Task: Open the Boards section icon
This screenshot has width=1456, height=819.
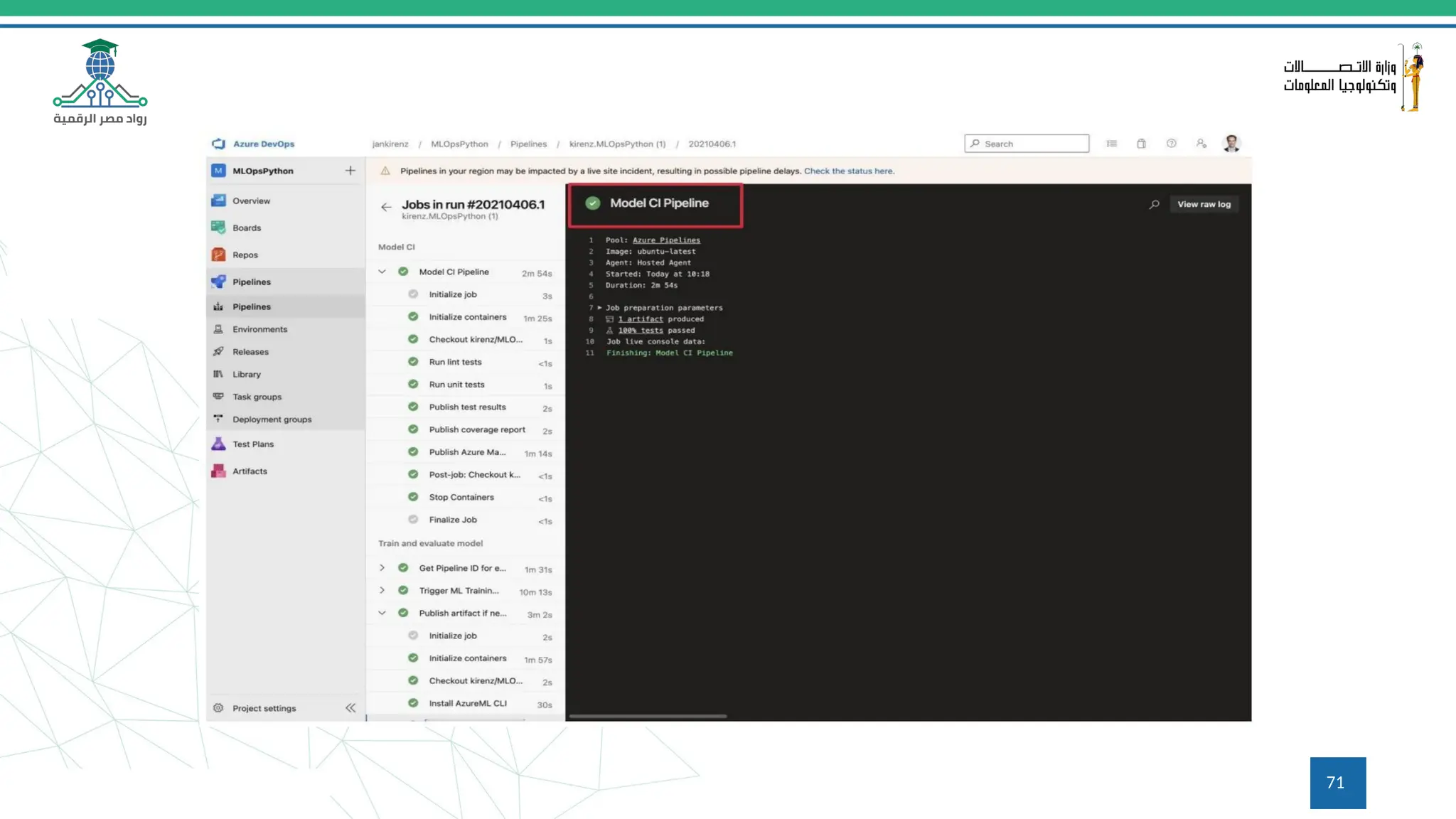Action: click(x=218, y=227)
